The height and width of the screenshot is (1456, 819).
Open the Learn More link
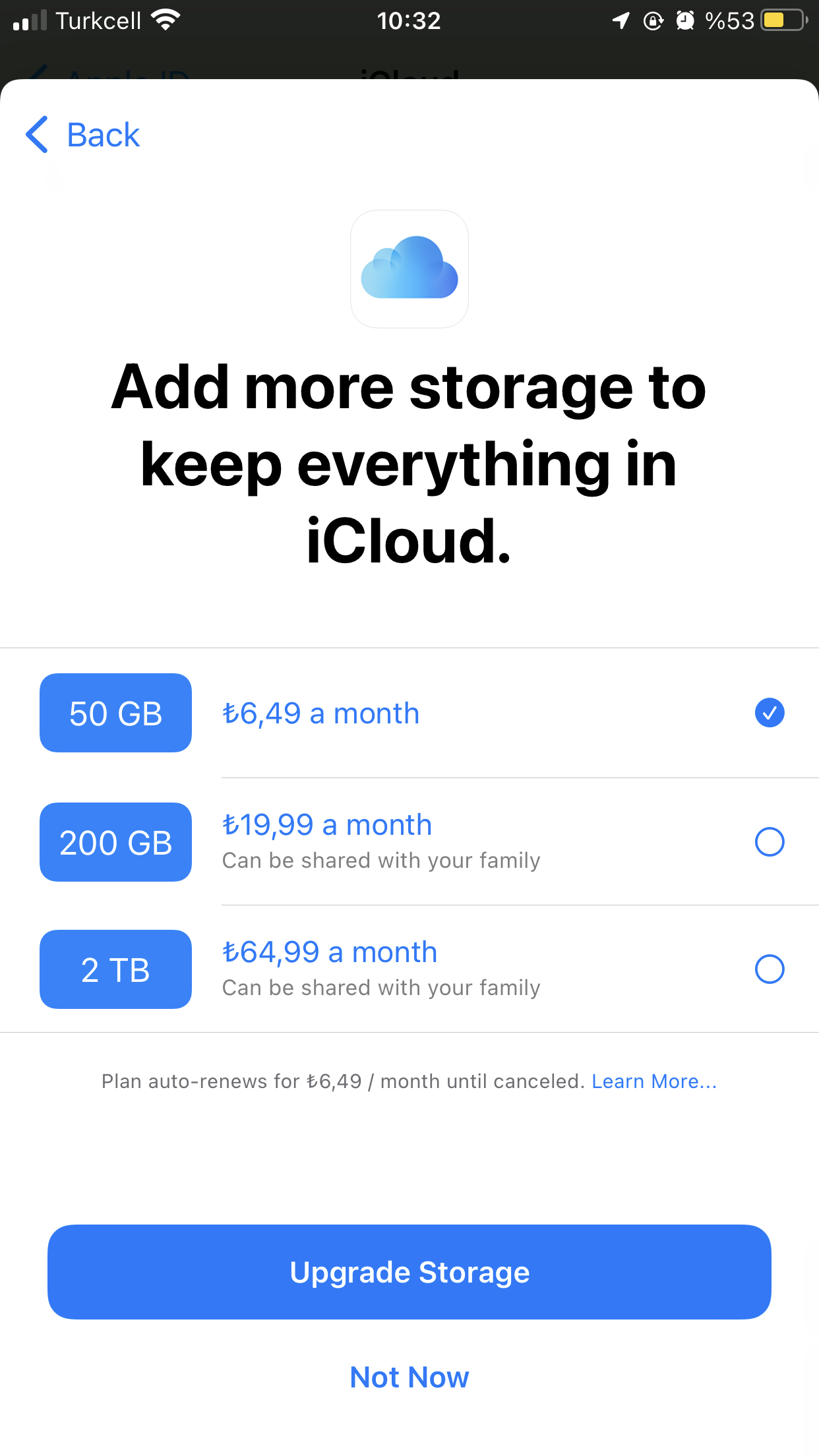[654, 1081]
